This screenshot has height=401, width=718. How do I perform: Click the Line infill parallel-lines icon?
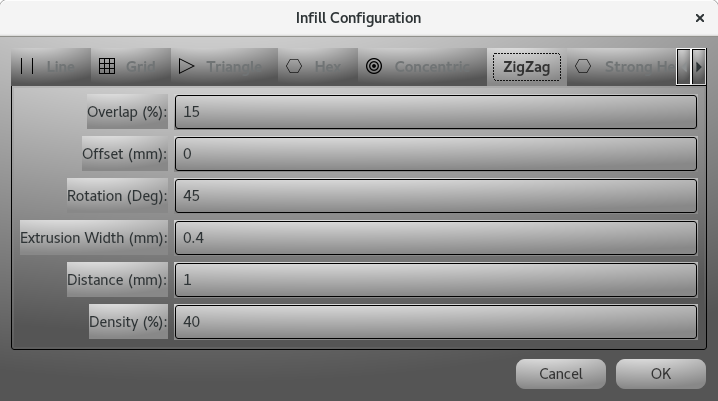(x=27, y=67)
